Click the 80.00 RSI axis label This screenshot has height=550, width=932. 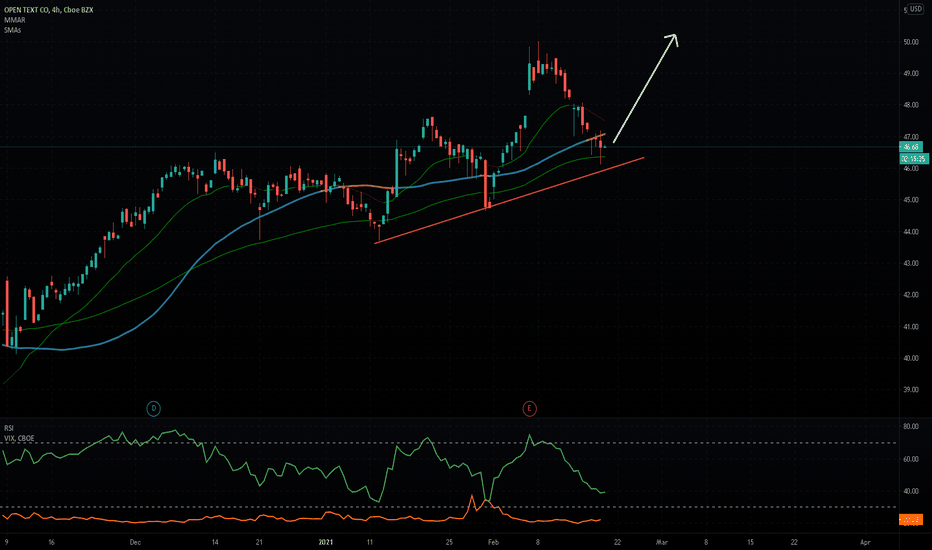point(911,427)
